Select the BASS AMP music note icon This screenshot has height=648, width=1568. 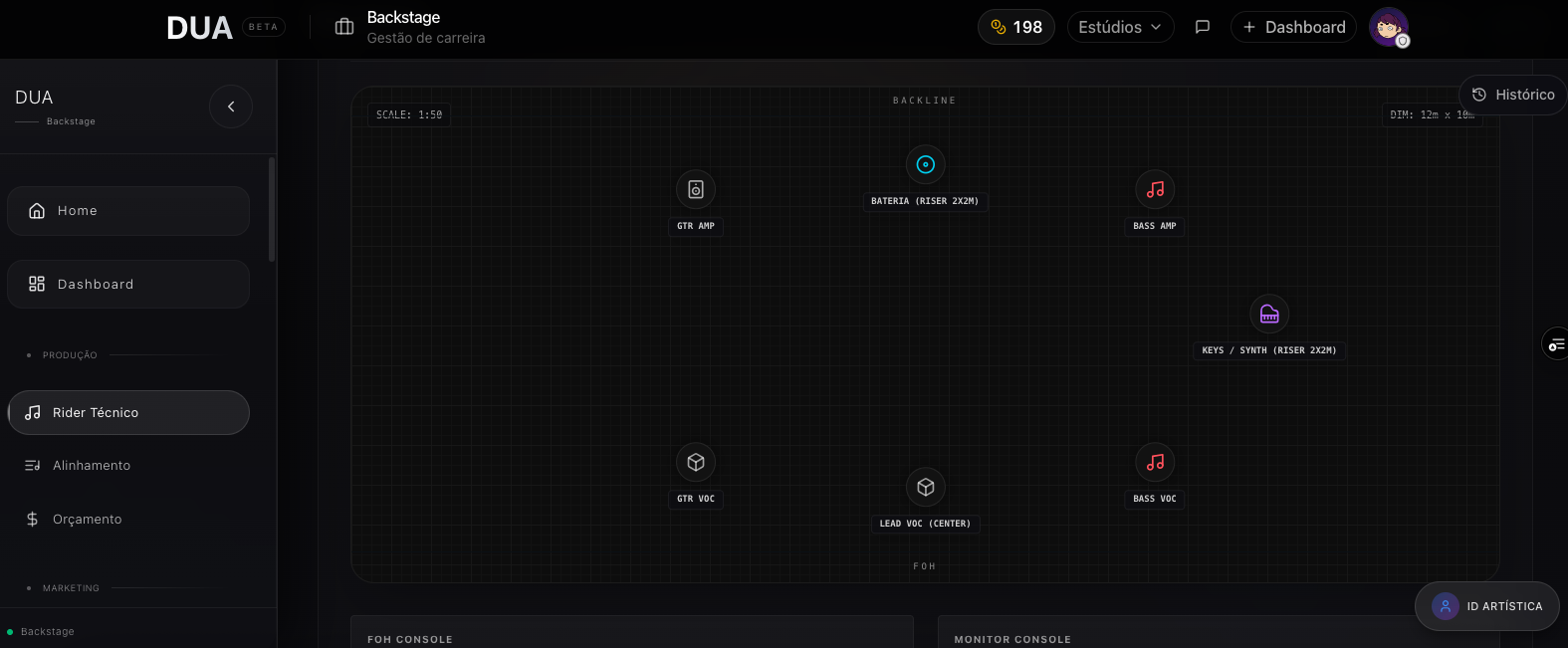[x=1155, y=190]
